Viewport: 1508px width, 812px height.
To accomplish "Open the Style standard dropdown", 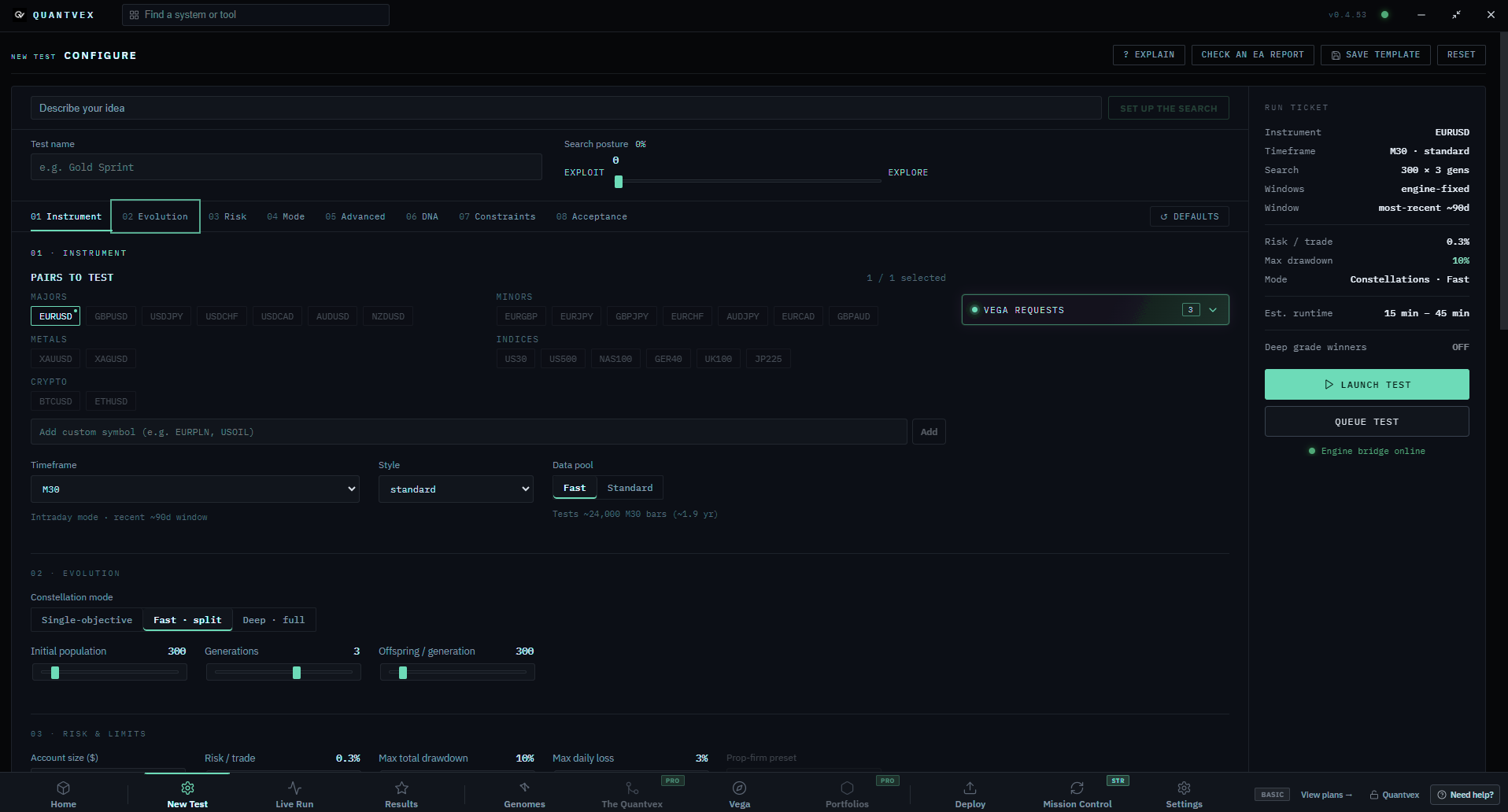I will tap(456, 489).
